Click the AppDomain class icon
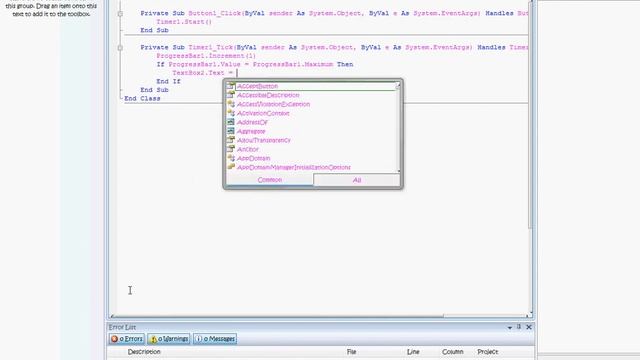This screenshot has width=640, height=360. 231,158
